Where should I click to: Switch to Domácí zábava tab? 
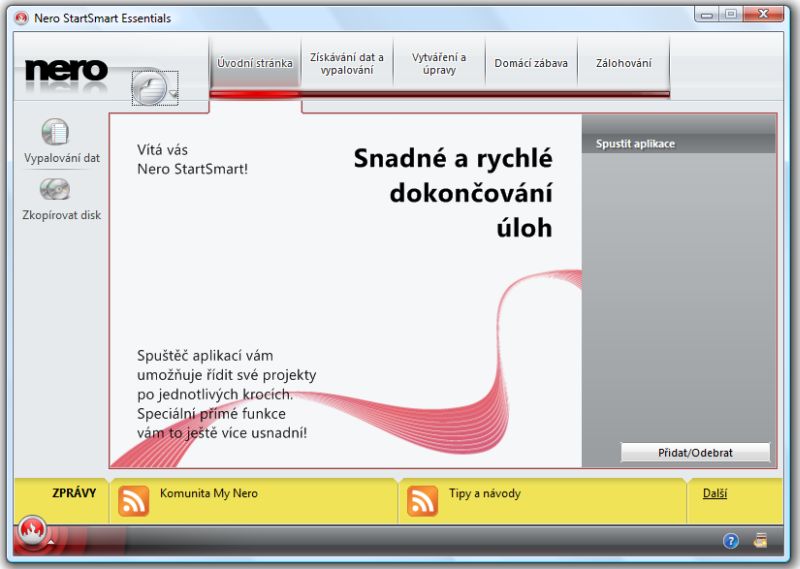[x=531, y=63]
